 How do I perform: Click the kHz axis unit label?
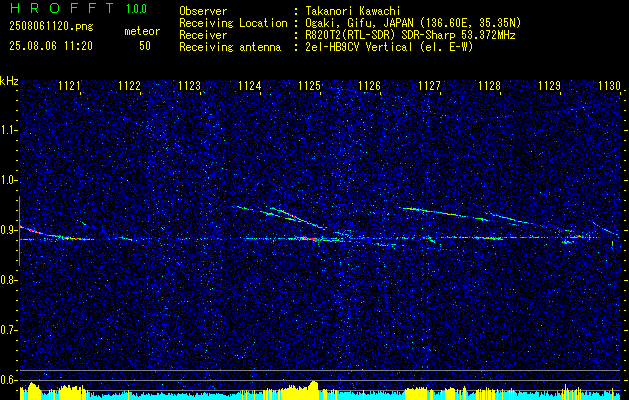(x=9, y=81)
